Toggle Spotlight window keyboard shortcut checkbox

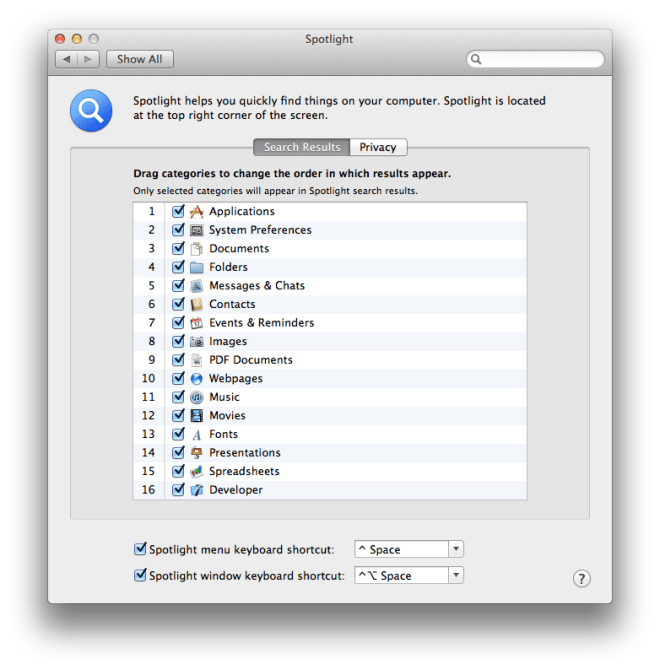coord(140,576)
